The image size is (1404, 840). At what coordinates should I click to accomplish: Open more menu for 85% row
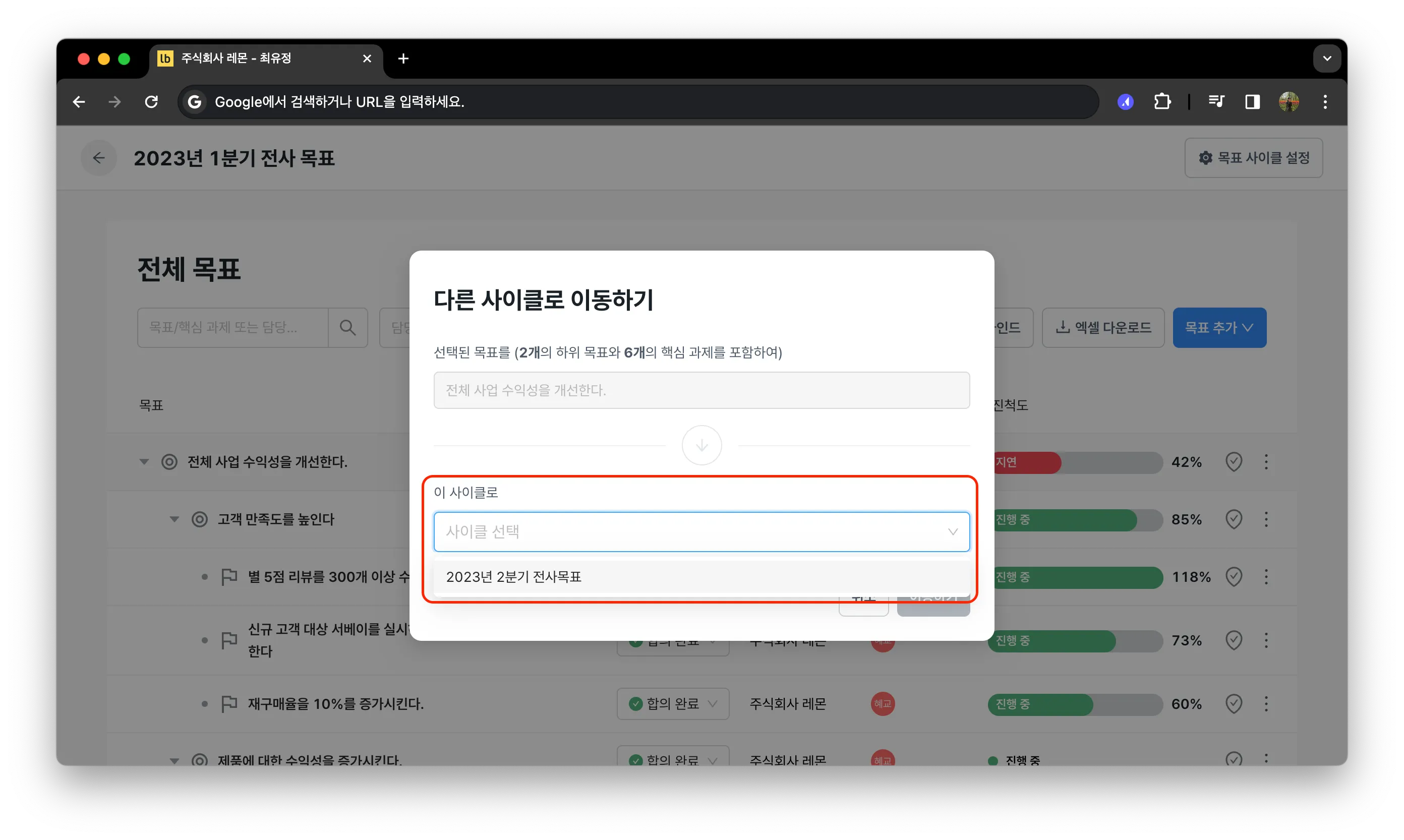[1266, 519]
